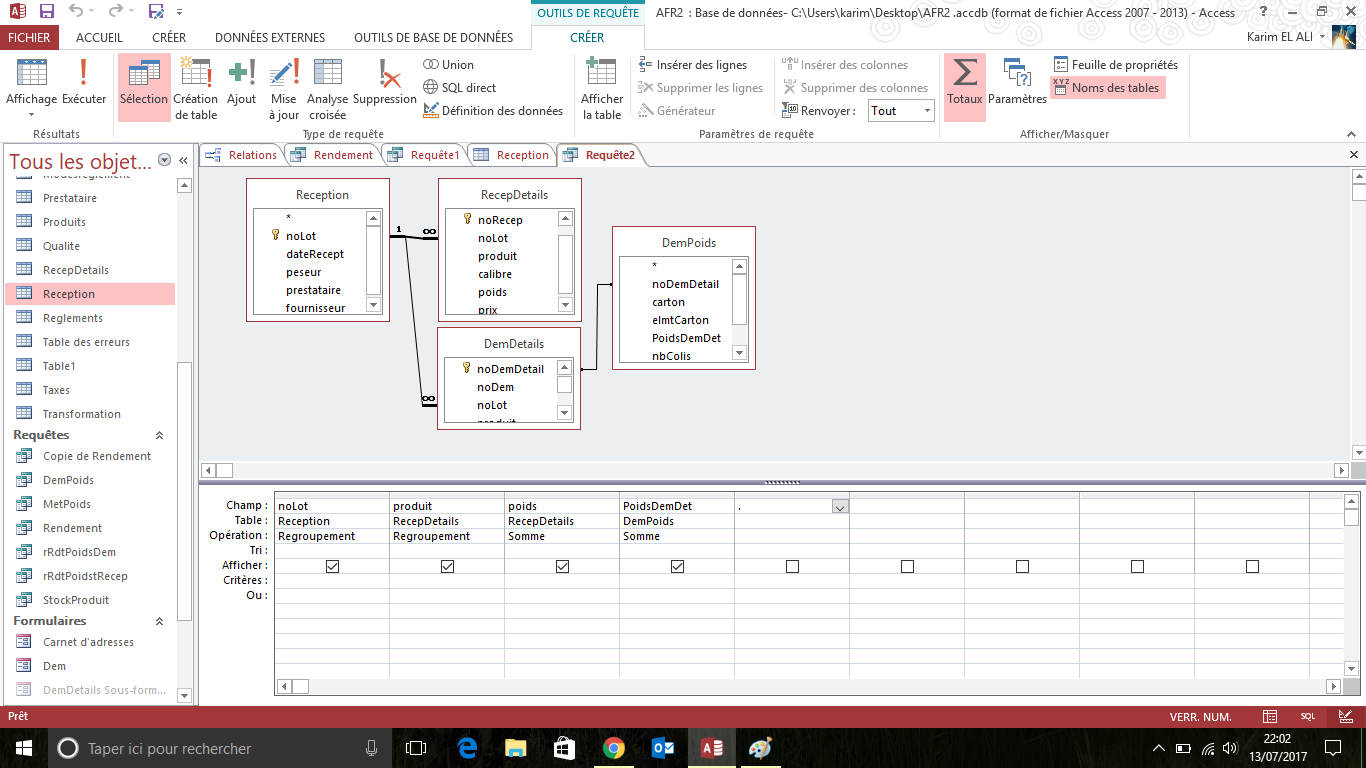
Task: Select Création de table query type
Action: tap(196, 88)
